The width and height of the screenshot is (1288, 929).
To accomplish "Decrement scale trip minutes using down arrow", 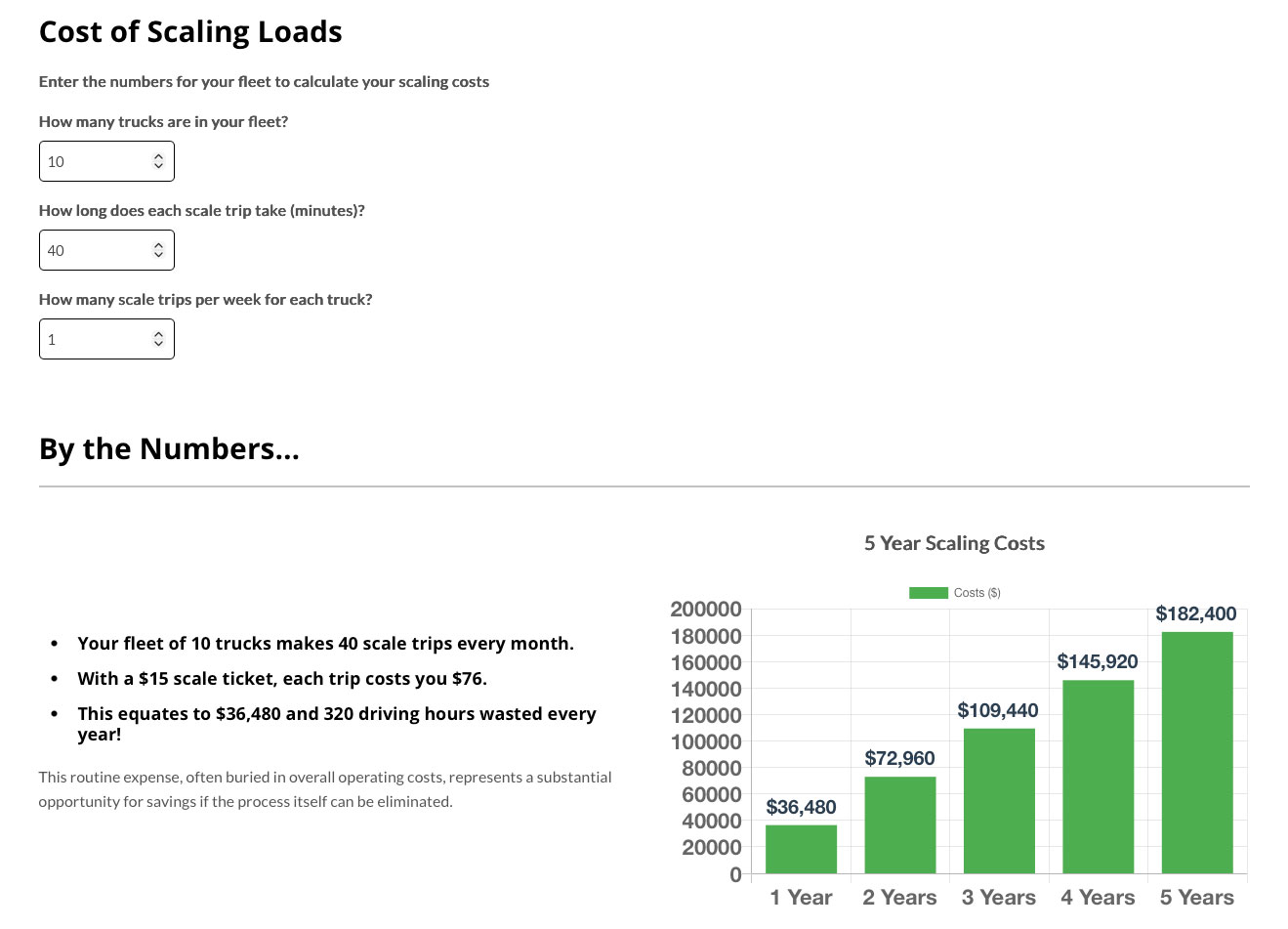I will (158, 255).
